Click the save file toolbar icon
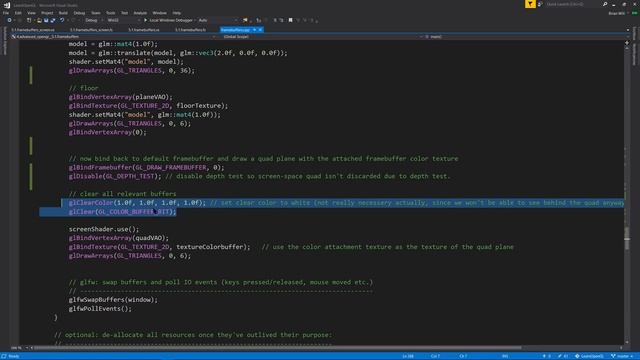Screen dimensions: 640x360 coord(46,20)
